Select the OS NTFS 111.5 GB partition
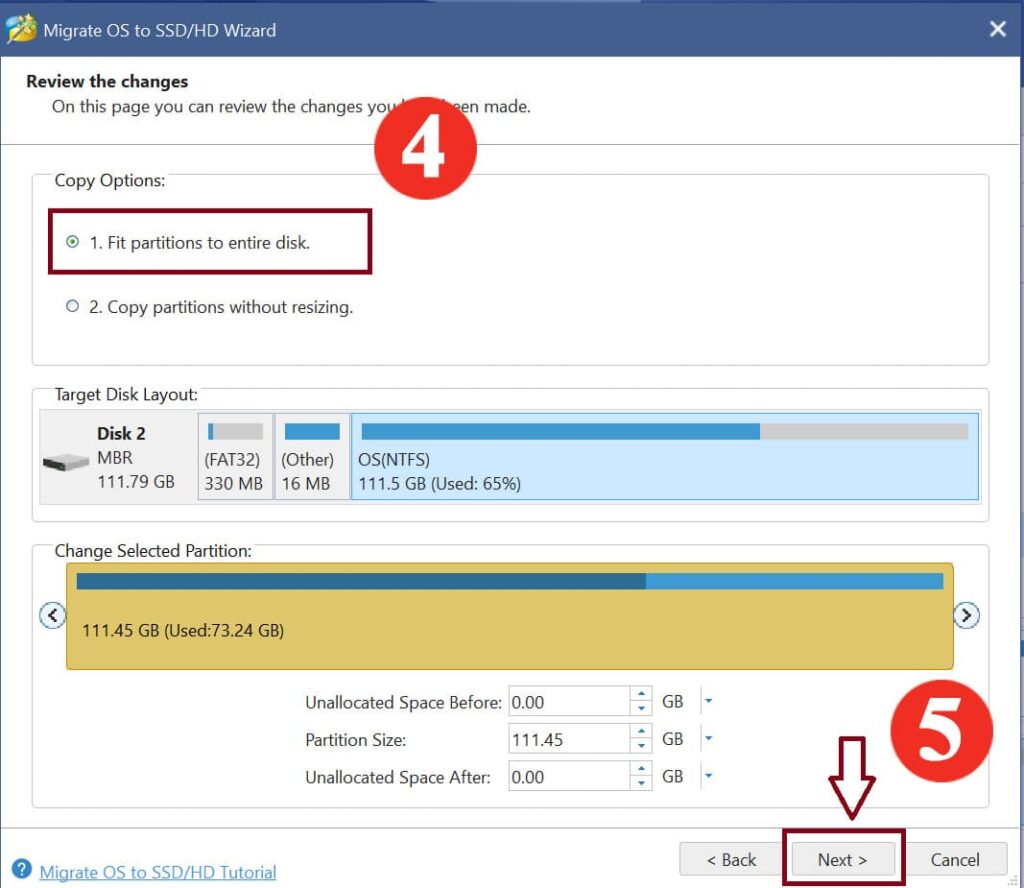 (664, 457)
